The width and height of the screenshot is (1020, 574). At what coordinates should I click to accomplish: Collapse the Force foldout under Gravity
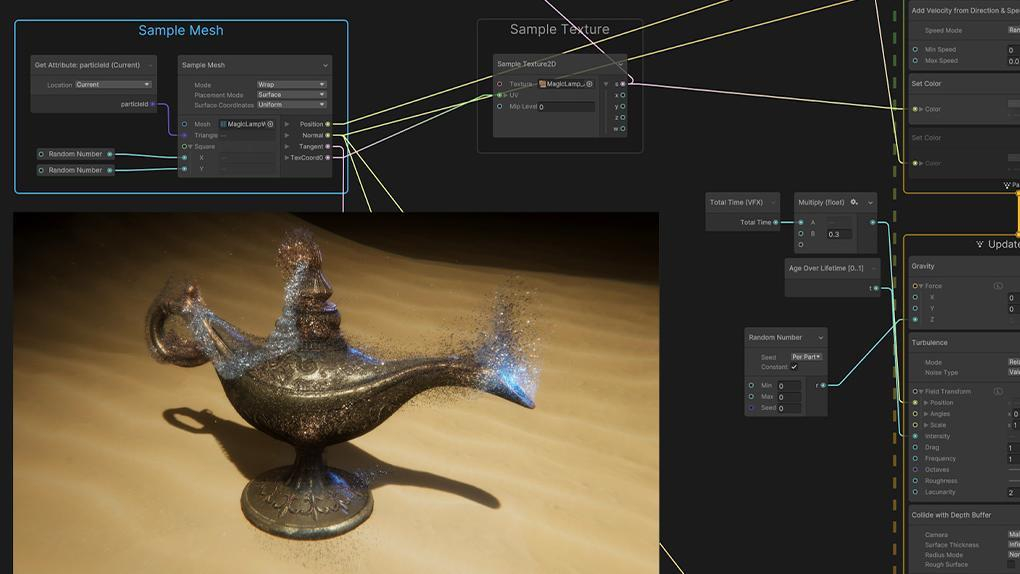[x=921, y=286]
